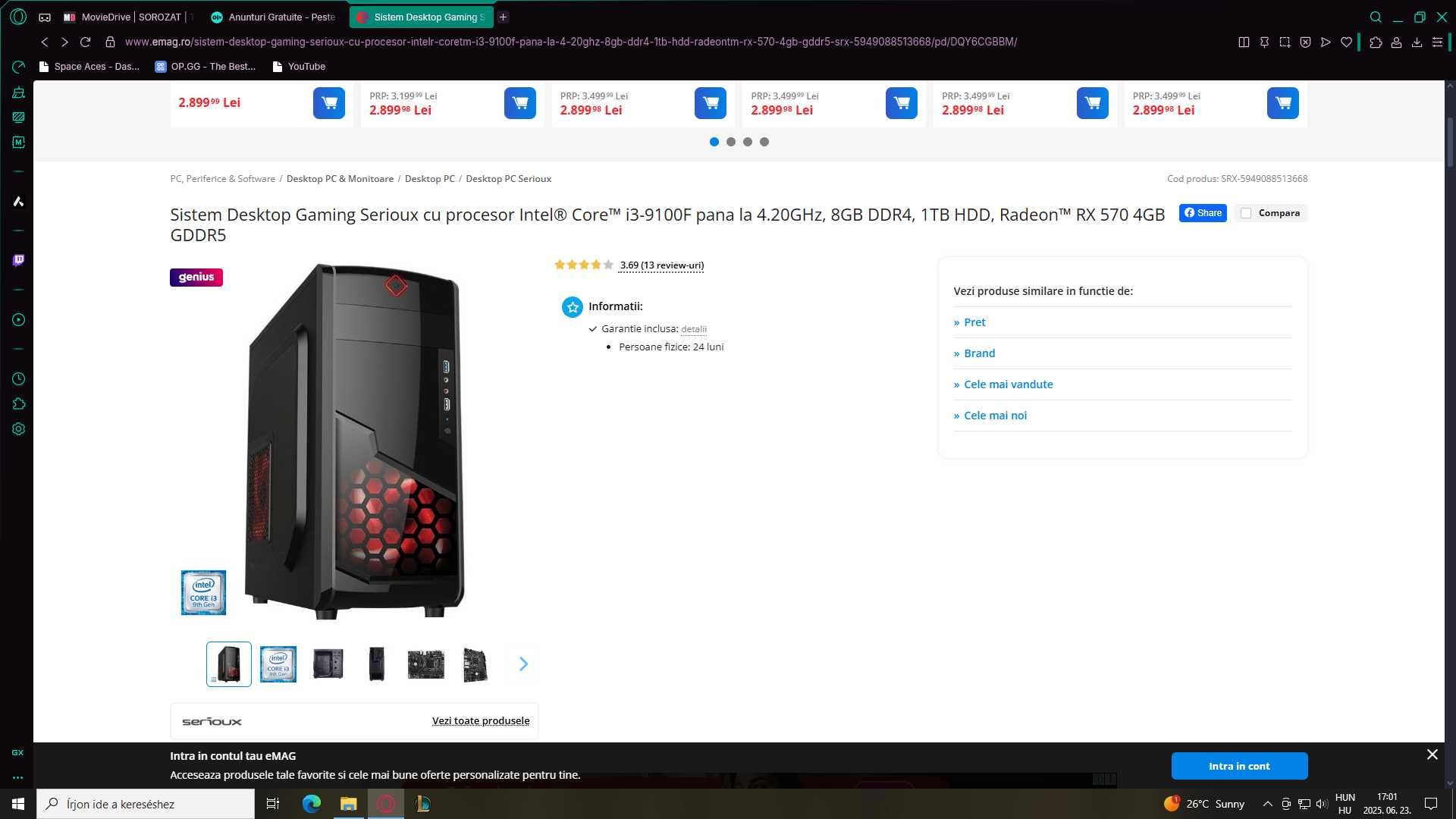Select the Intel Core i3 thumbnail
1456x819 pixels.
coord(278,664)
